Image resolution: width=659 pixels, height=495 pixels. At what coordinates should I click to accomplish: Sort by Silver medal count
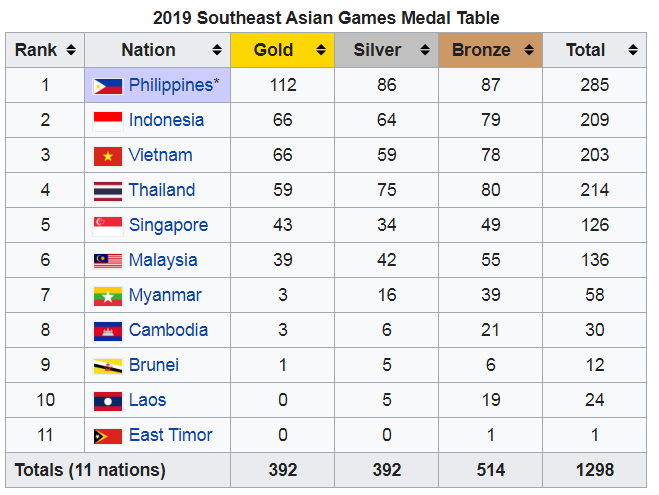coord(425,50)
